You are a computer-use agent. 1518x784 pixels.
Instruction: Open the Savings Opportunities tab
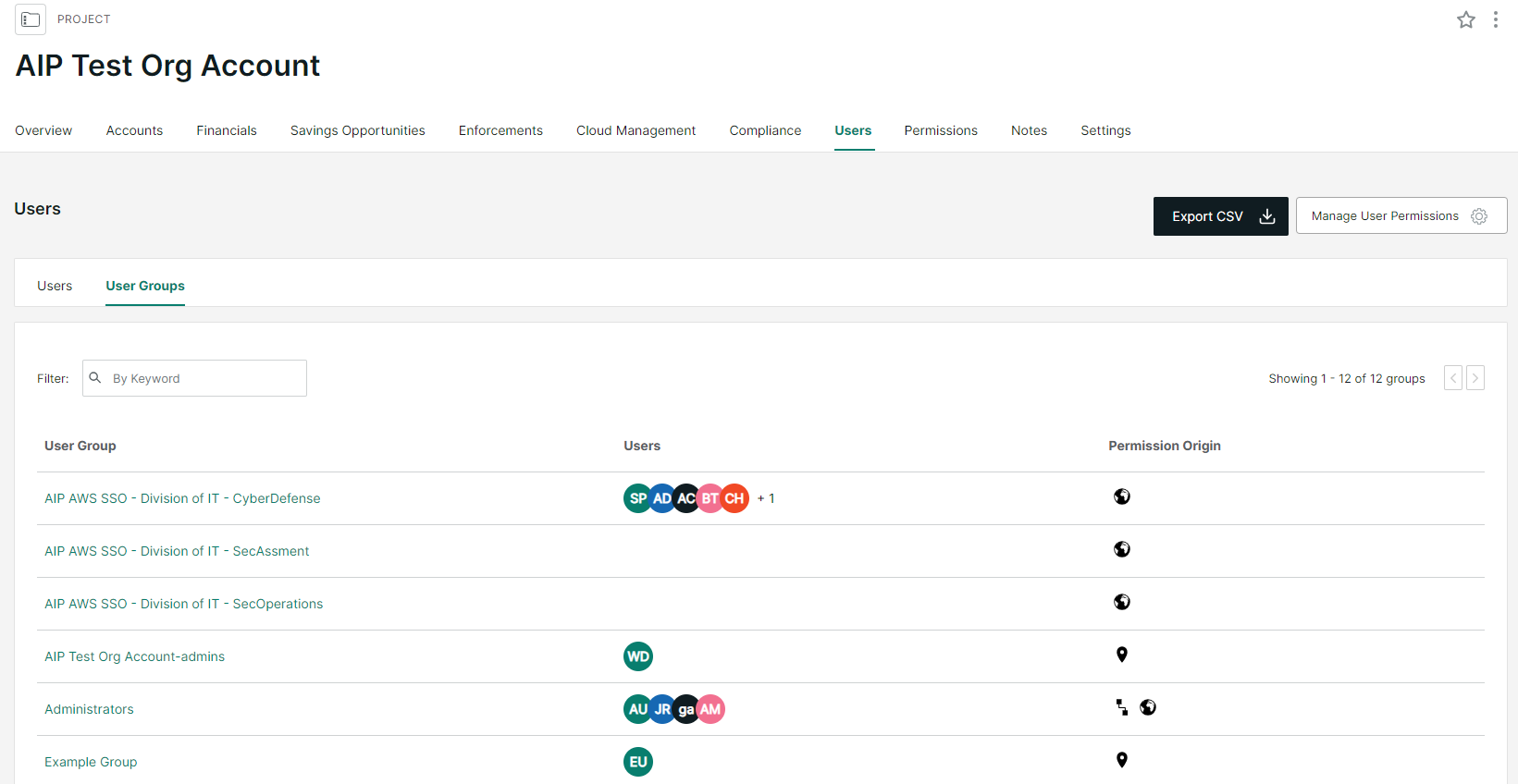click(358, 130)
